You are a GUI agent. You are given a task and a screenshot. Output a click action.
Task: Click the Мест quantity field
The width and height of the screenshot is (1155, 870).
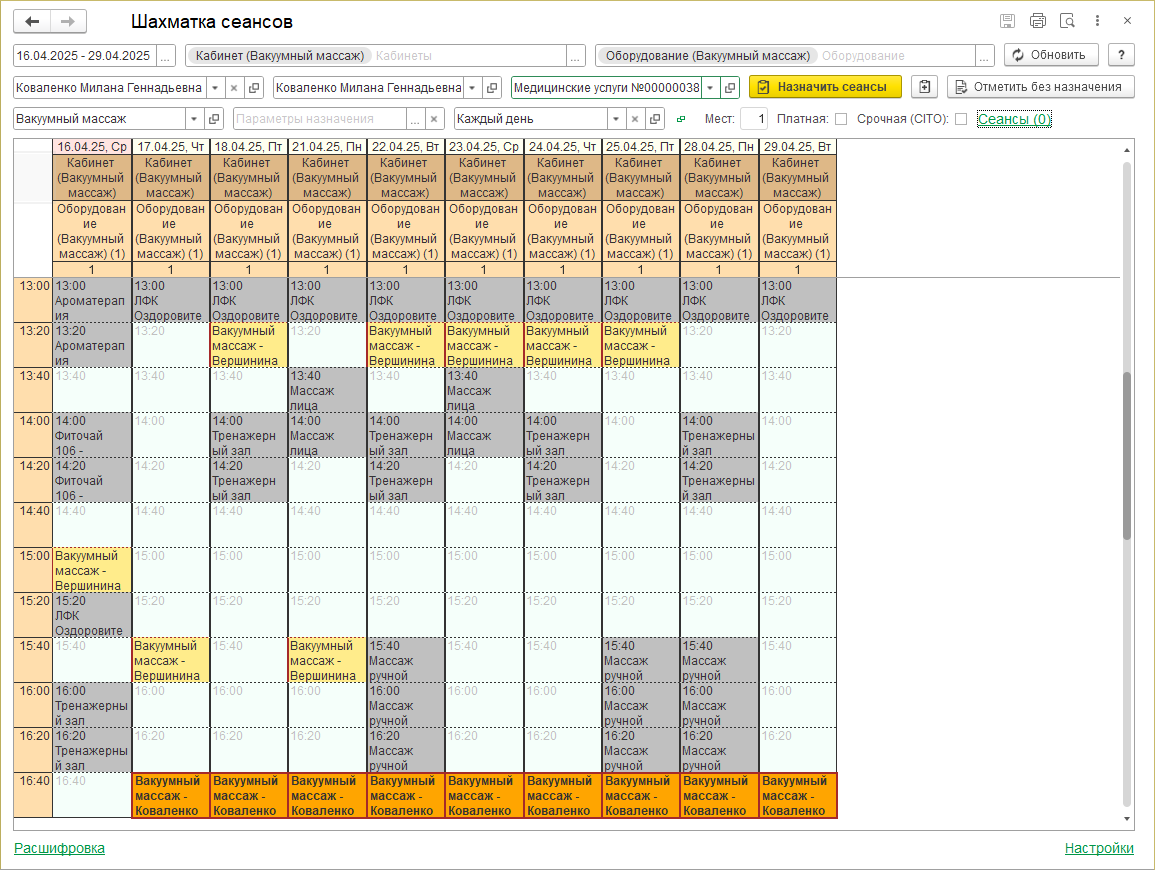pyautogui.click(x=754, y=119)
